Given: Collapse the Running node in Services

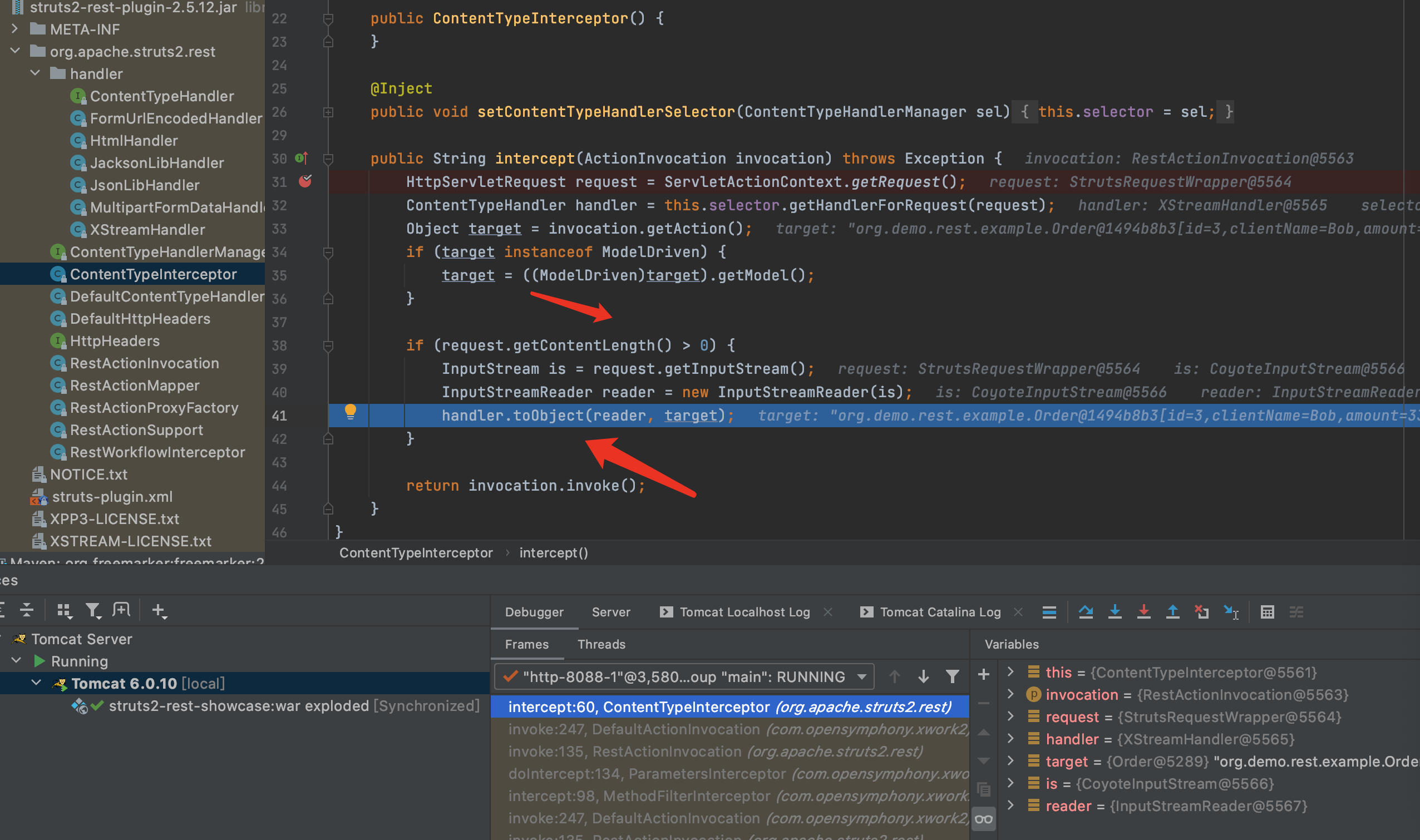Looking at the screenshot, I should [17, 660].
